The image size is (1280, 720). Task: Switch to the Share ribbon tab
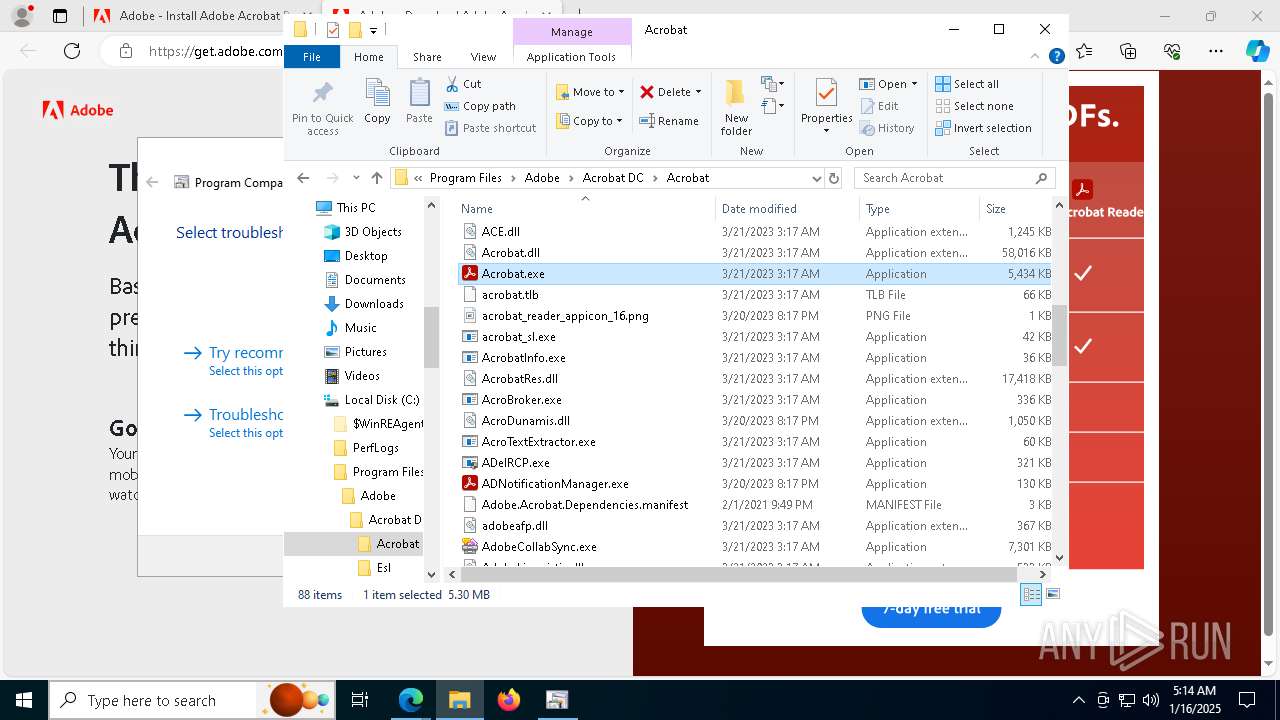tap(427, 57)
